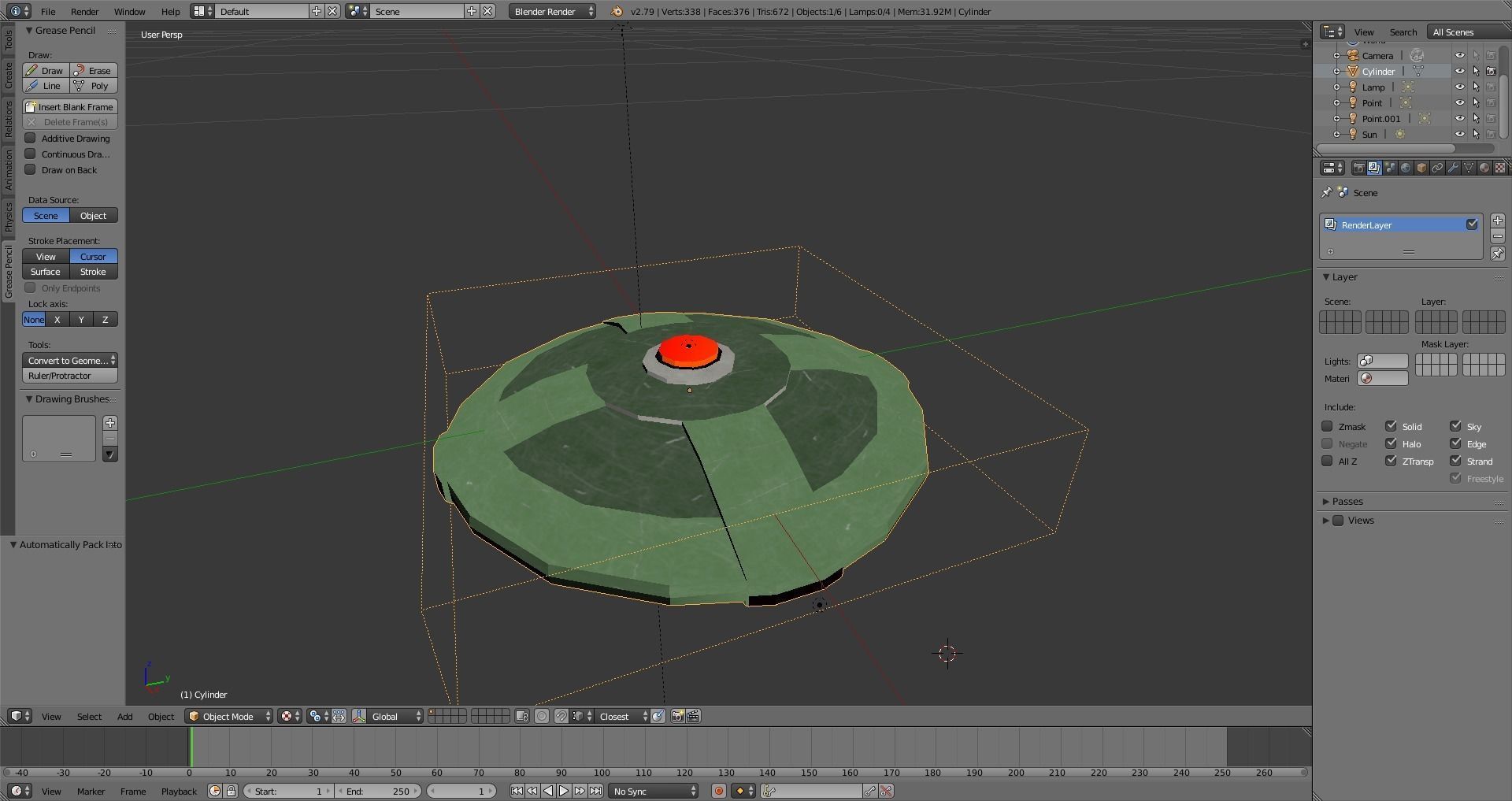Click Insert Blank Frame in Grease Pencil panel
1512x801 pixels.
[x=69, y=106]
